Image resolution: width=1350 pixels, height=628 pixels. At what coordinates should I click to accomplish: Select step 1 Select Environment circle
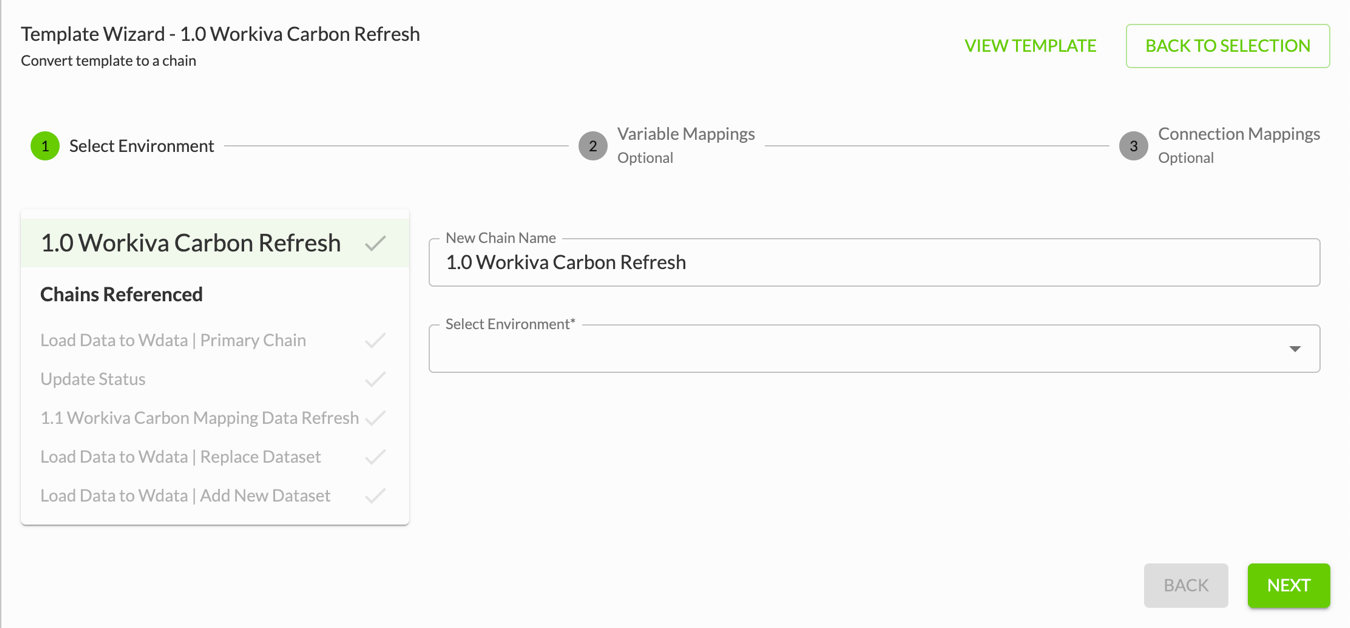[x=45, y=146]
